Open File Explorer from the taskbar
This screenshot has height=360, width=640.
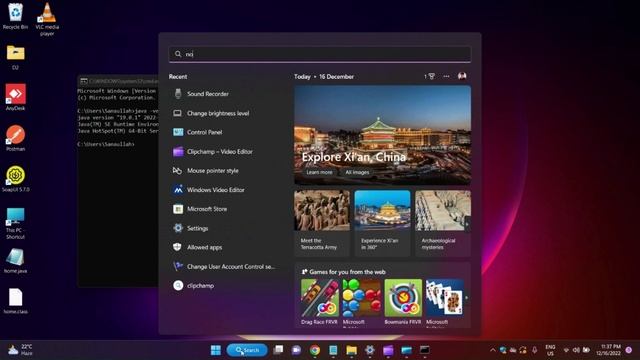click(x=351, y=350)
